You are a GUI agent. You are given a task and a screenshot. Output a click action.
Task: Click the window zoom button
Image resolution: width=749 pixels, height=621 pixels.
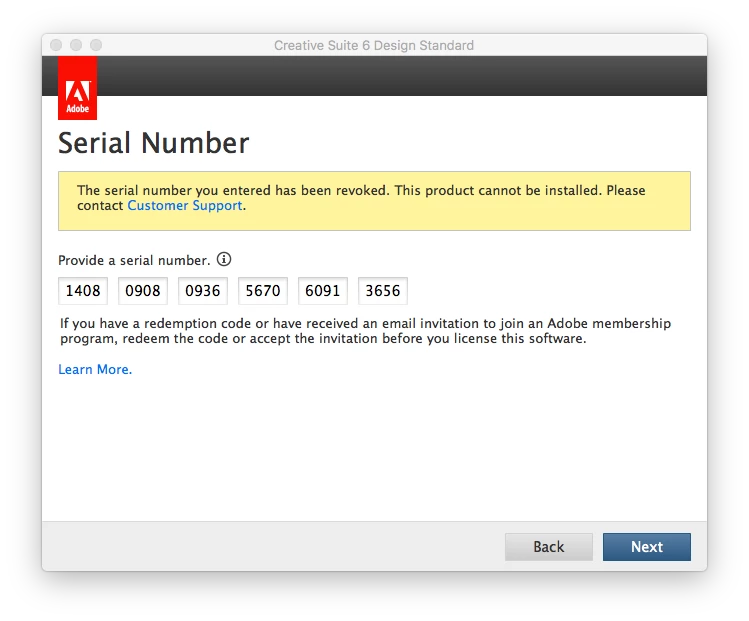[96, 45]
